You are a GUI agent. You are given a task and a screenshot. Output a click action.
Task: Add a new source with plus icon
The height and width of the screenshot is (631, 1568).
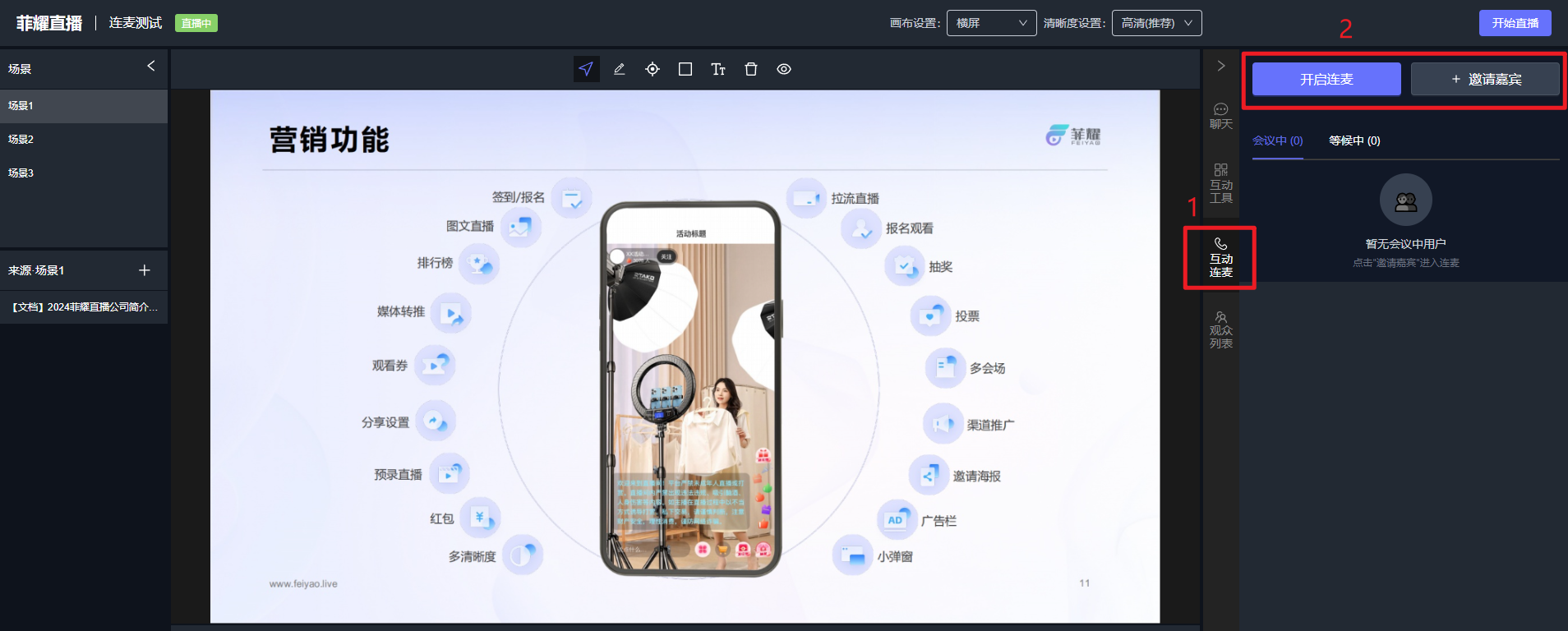click(145, 270)
